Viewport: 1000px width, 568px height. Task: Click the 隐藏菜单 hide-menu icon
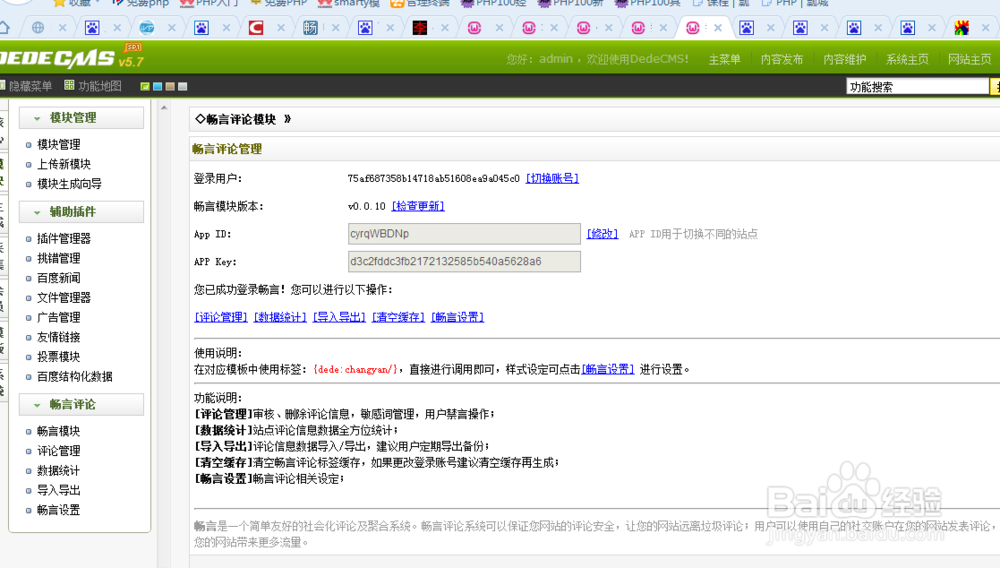[3, 85]
